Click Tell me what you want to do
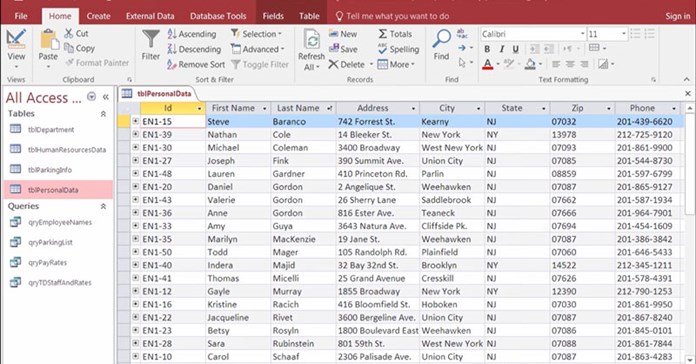The image size is (696, 364). tap(392, 16)
